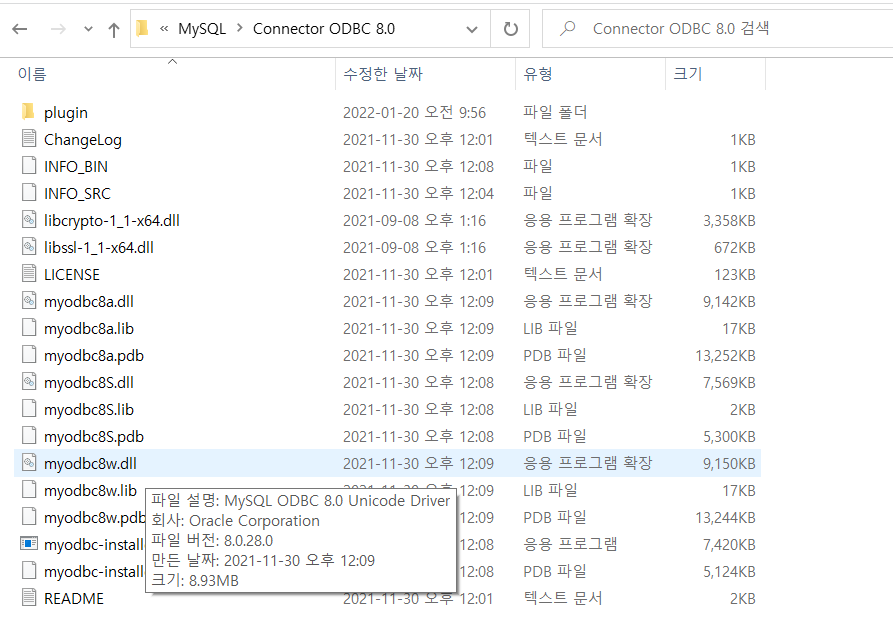Click the 7,420KB size value
The height and width of the screenshot is (633, 893).
click(x=729, y=545)
